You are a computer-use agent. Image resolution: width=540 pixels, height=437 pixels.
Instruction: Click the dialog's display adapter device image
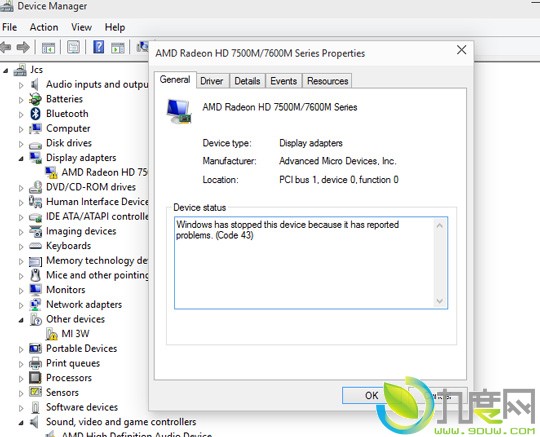tap(179, 111)
